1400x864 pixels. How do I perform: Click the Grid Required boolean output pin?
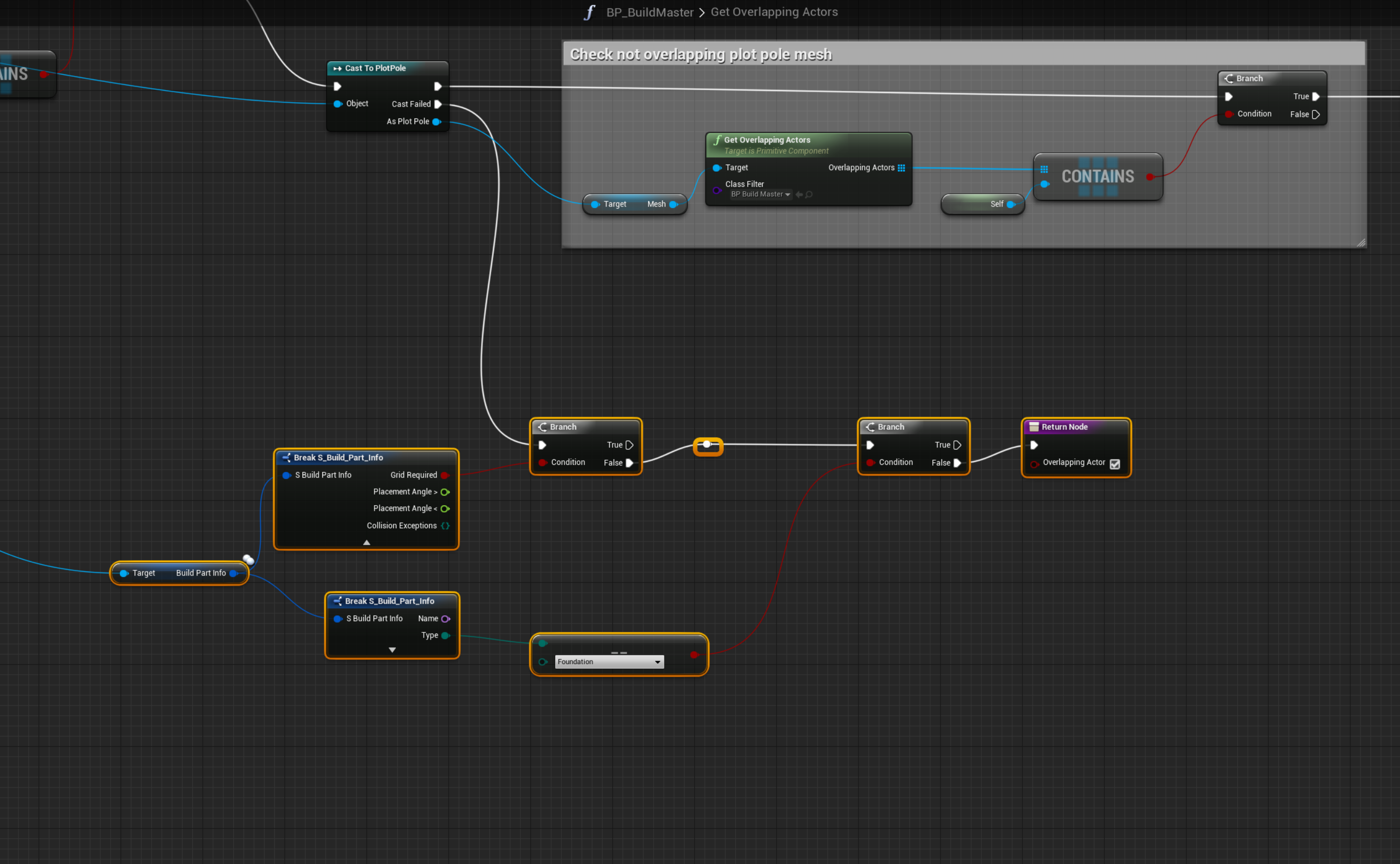(x=445, y=476)
